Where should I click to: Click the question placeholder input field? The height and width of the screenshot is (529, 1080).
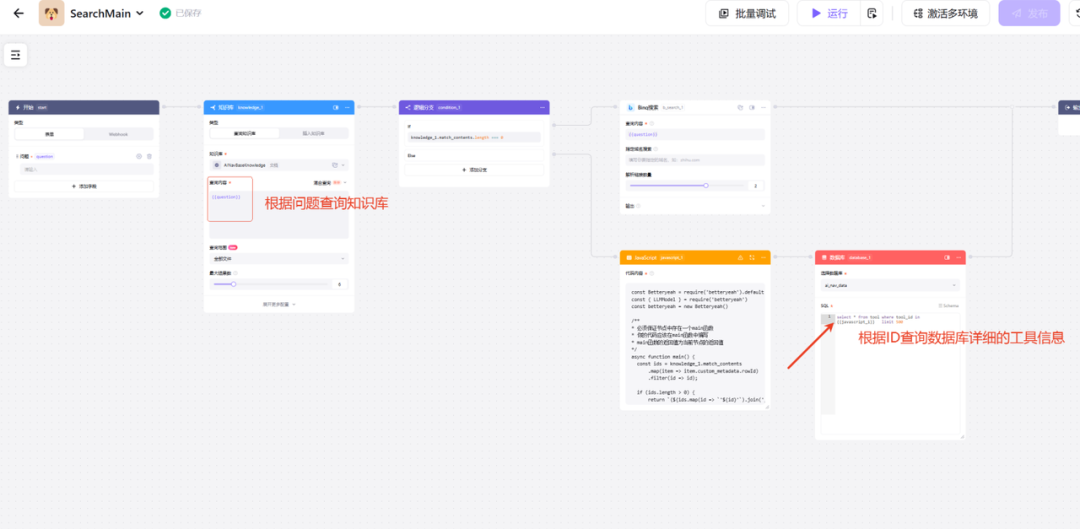click(85, 169)
